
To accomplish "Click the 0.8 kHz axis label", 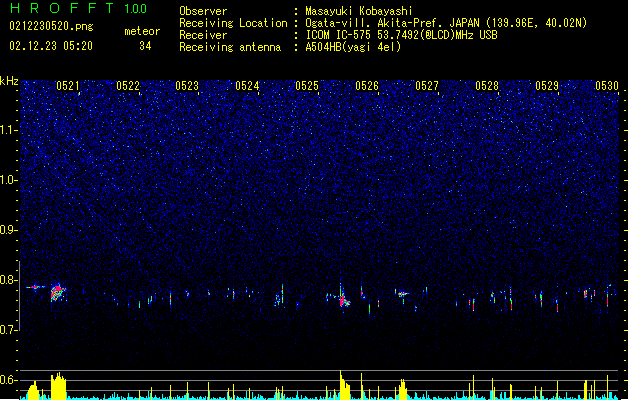I will coord(9,280).
